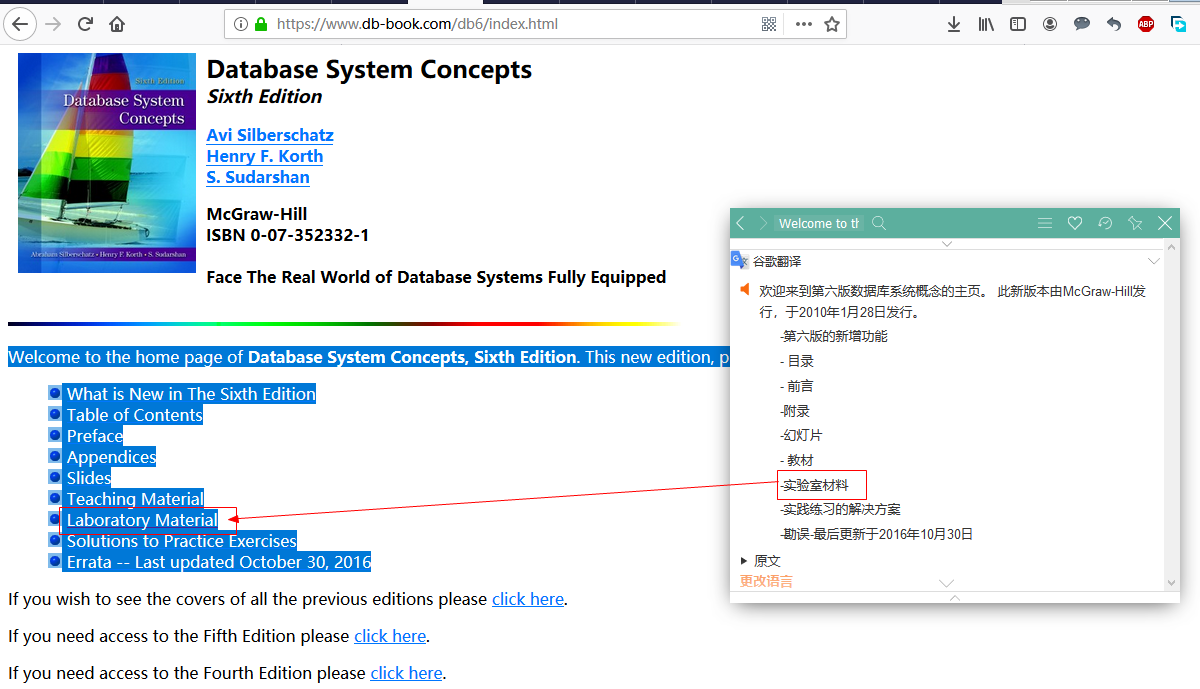Viewport: 1200px width, 689px height.
Task: Click the Database System Concepts book cover
Action: pos(107,163)
